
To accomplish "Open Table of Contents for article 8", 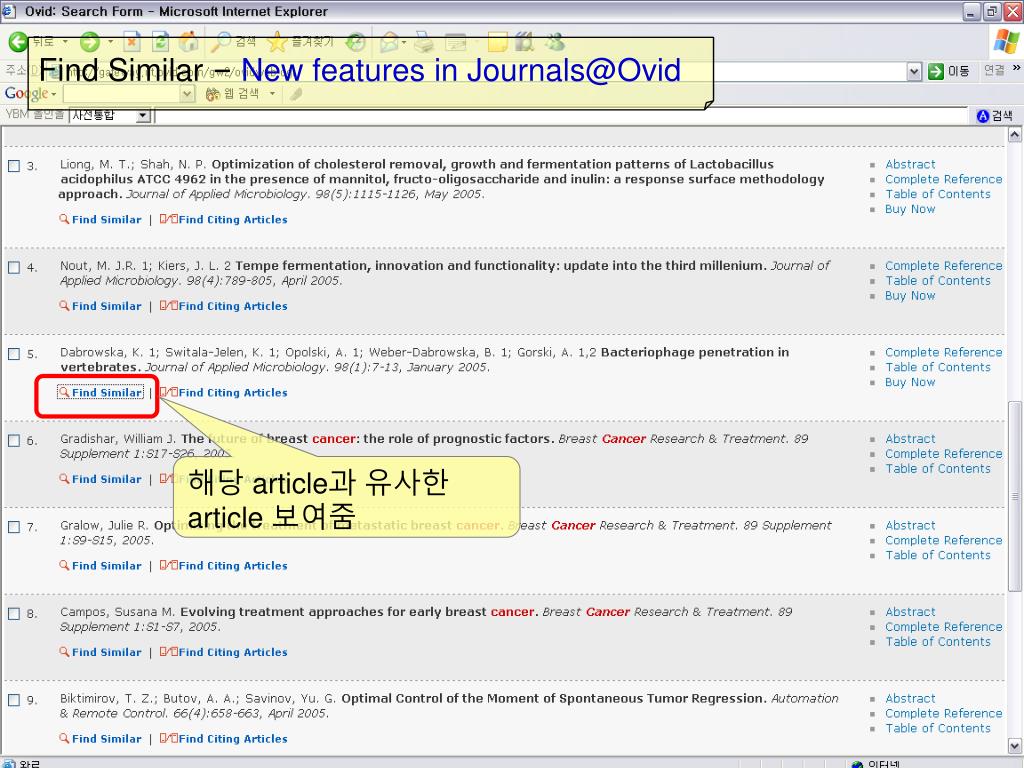I will pos(937,641).
